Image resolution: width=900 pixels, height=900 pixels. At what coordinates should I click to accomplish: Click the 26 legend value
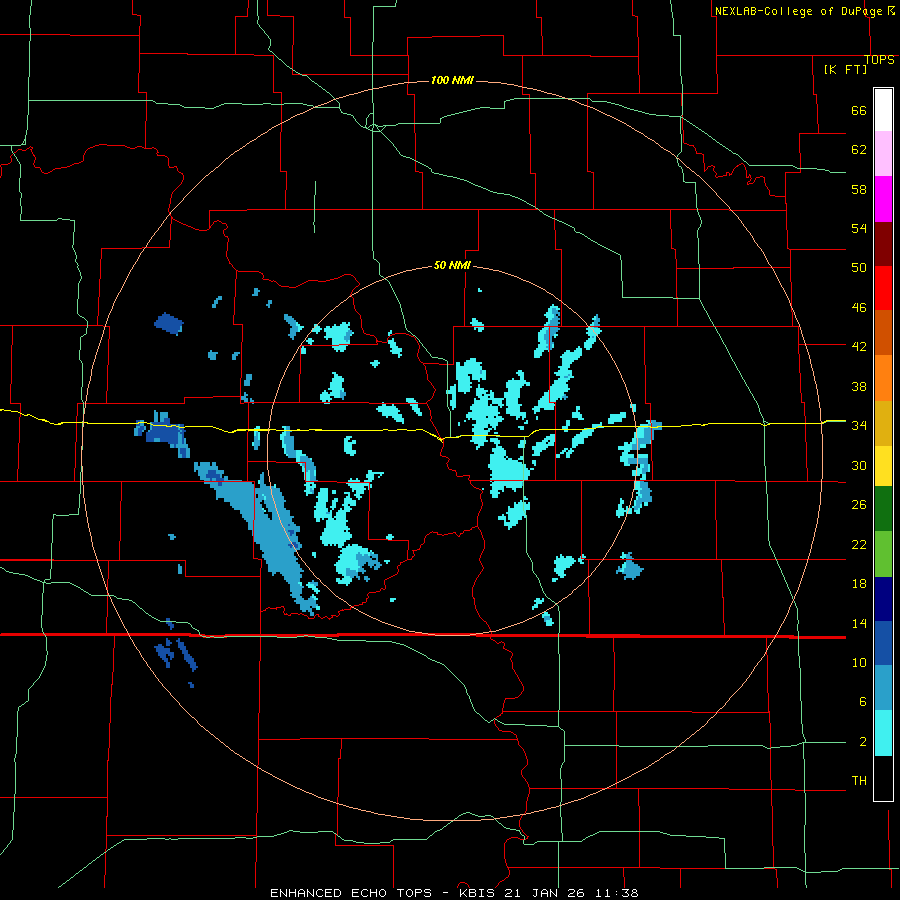(x=859, y=505)
